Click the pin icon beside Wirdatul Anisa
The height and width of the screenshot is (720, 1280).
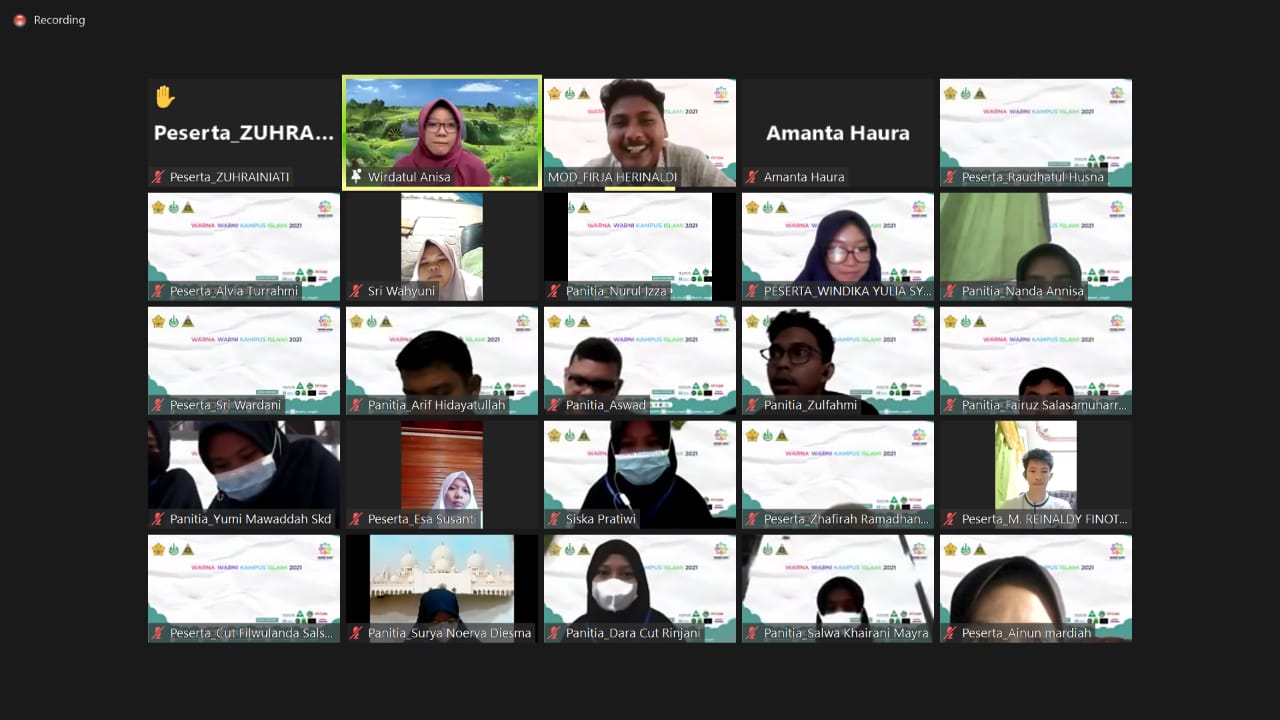[356, 177]
